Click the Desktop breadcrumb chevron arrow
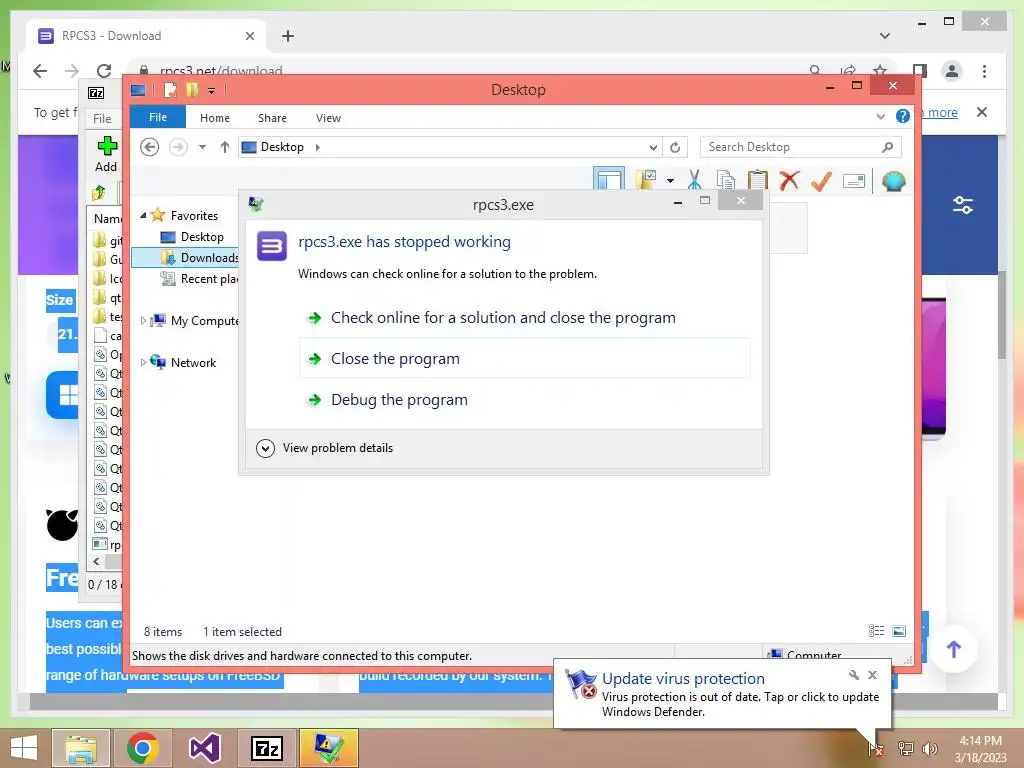The image size is (1024, 768). coord(317,147)
